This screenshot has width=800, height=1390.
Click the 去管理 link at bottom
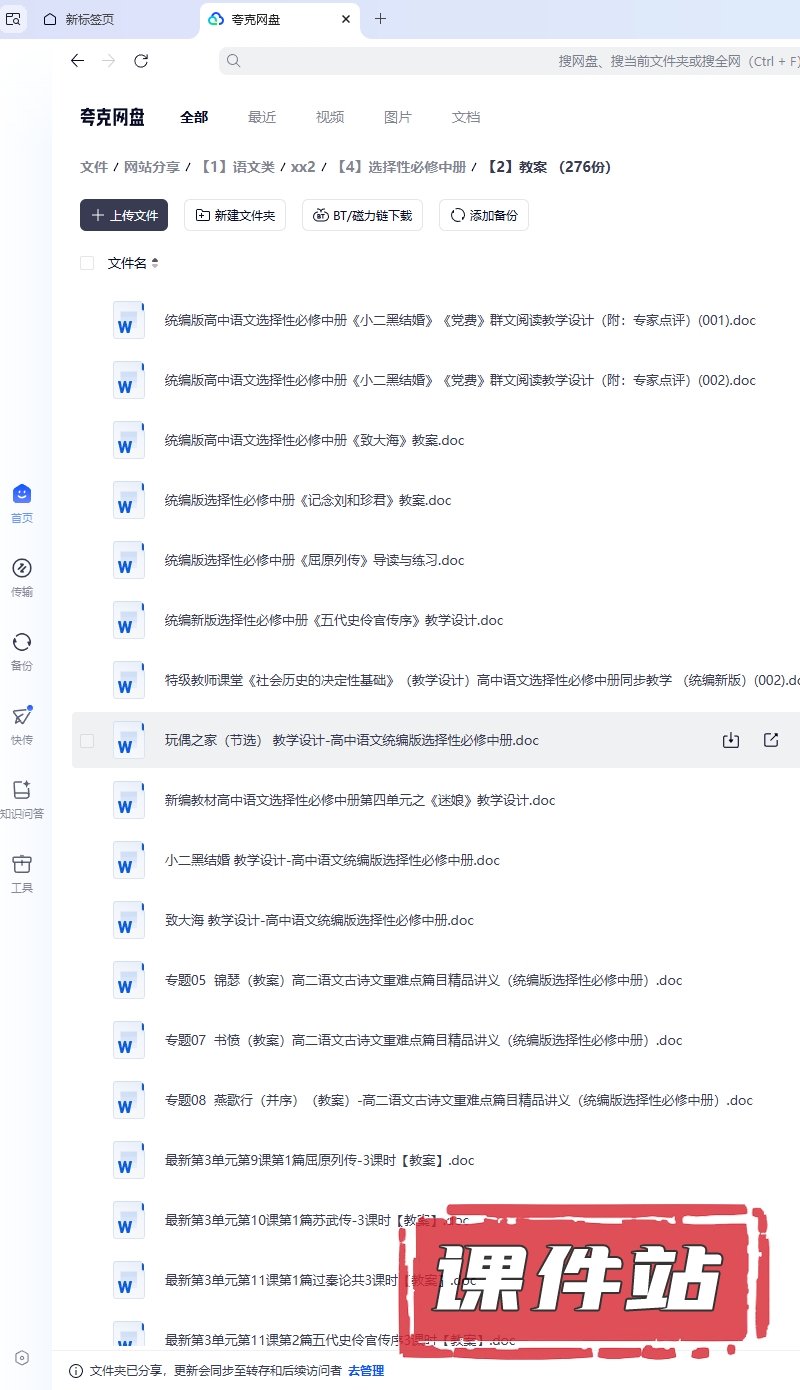(x=366, y=1371)
